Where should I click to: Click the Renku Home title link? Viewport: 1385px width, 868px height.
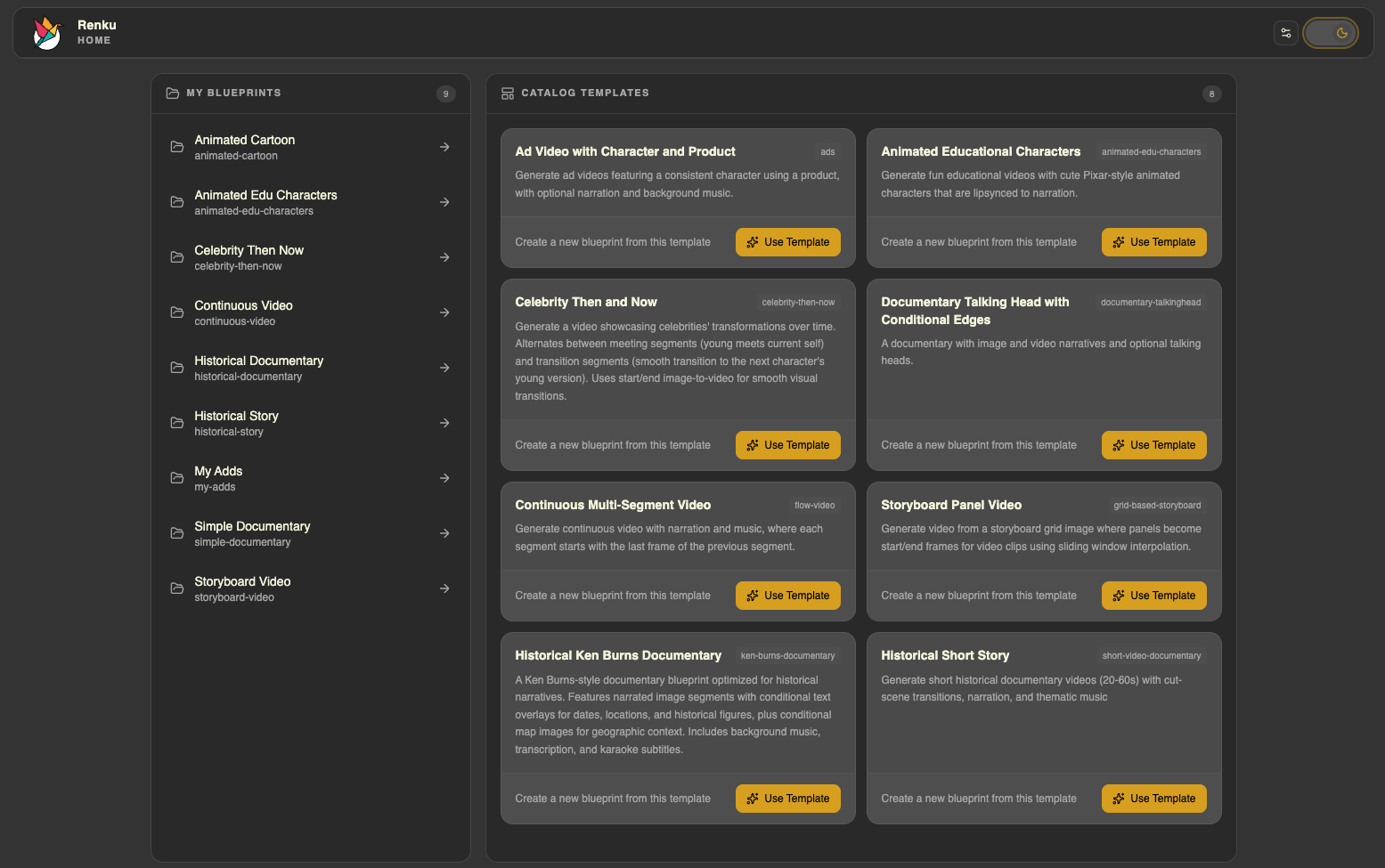tap(96, 32)
